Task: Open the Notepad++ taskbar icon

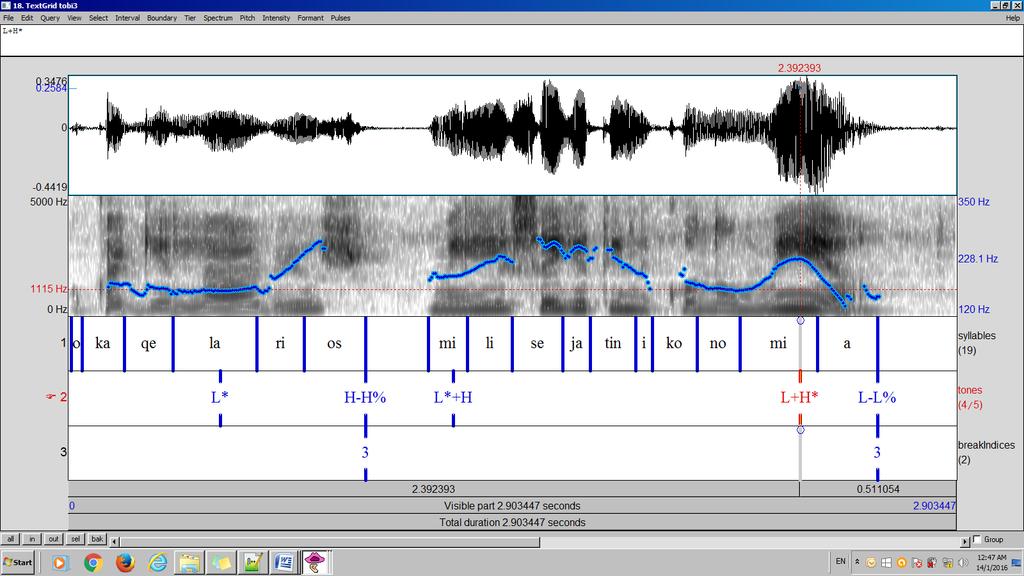Action: pyautogui.click(x=253, y=562)
